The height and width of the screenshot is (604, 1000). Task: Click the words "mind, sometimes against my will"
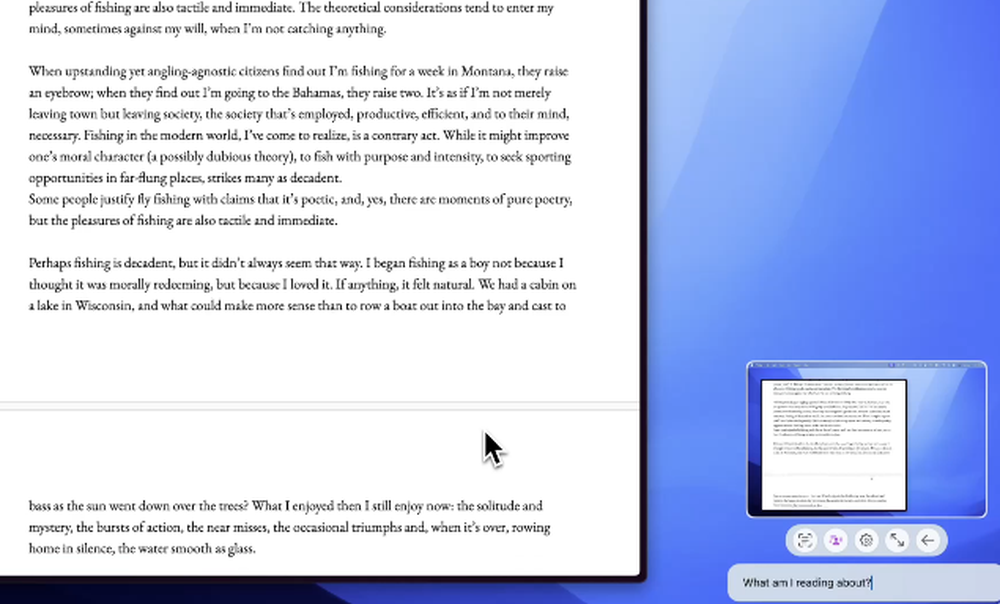click(x=117, y=29)
